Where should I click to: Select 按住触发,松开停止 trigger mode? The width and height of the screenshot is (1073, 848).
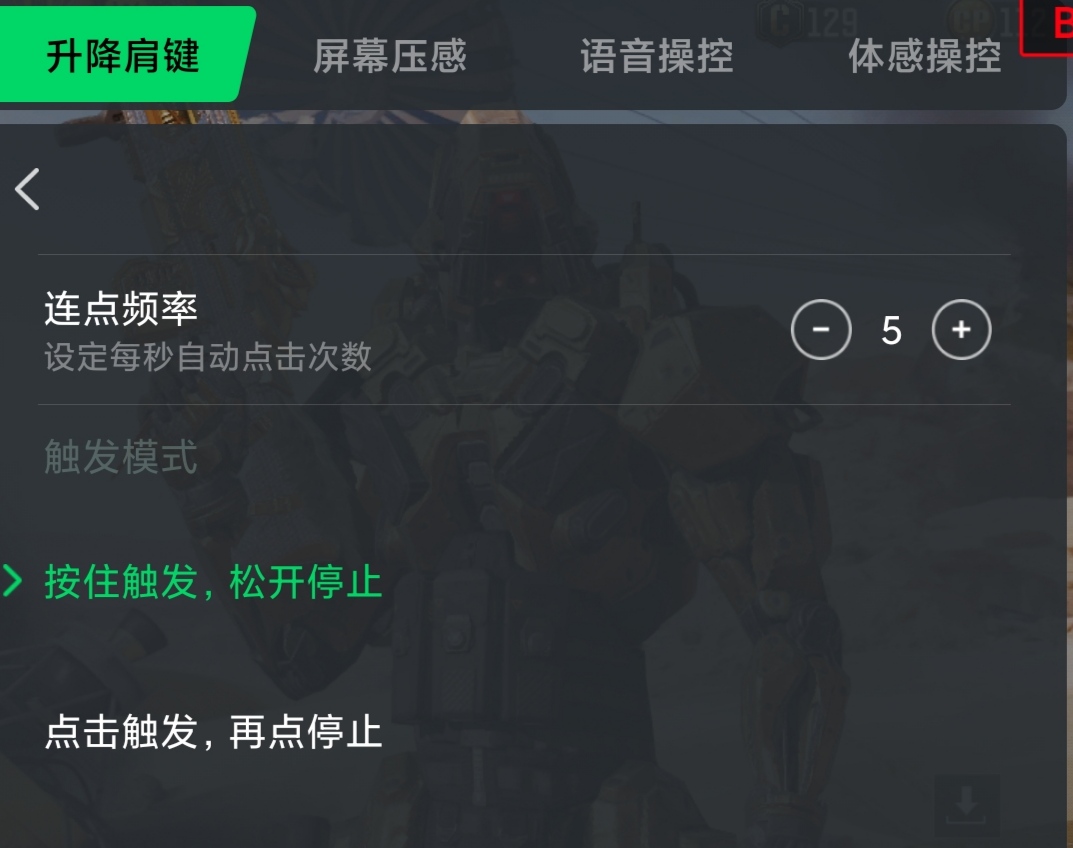point(212,582)
